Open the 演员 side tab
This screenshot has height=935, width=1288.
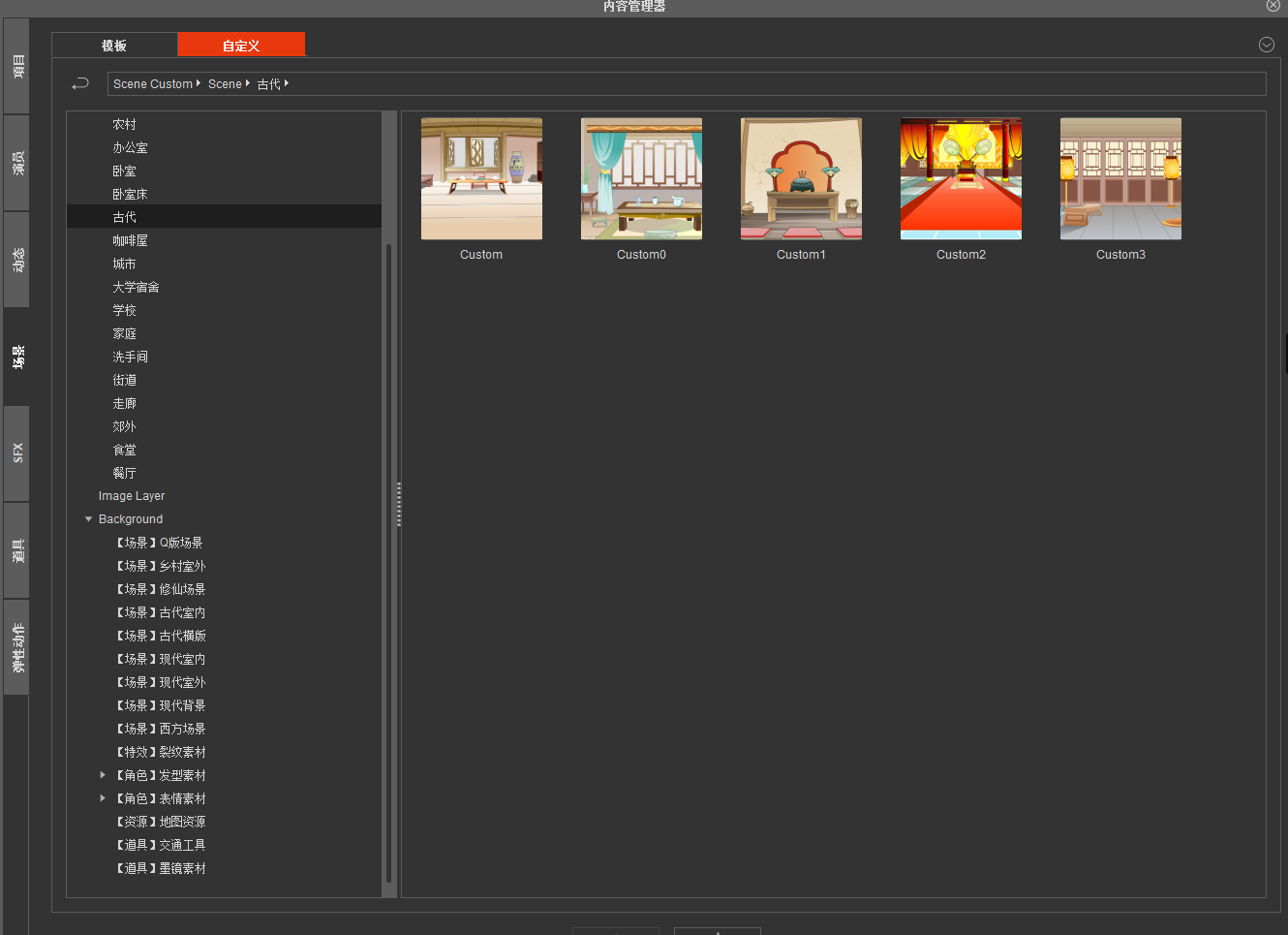coord(17,163)
